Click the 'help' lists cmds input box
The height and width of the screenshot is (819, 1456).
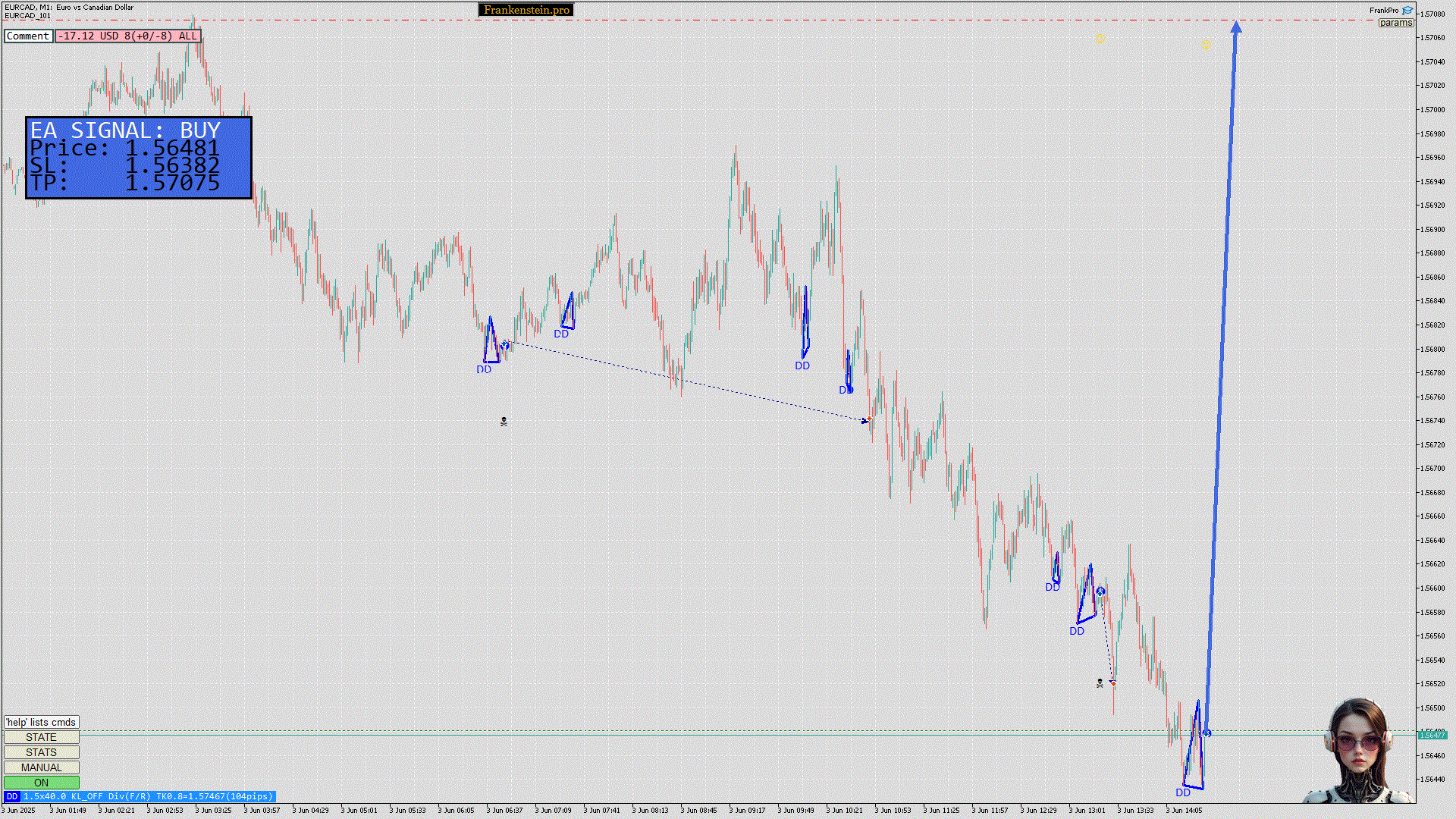(x=41, y=722)
